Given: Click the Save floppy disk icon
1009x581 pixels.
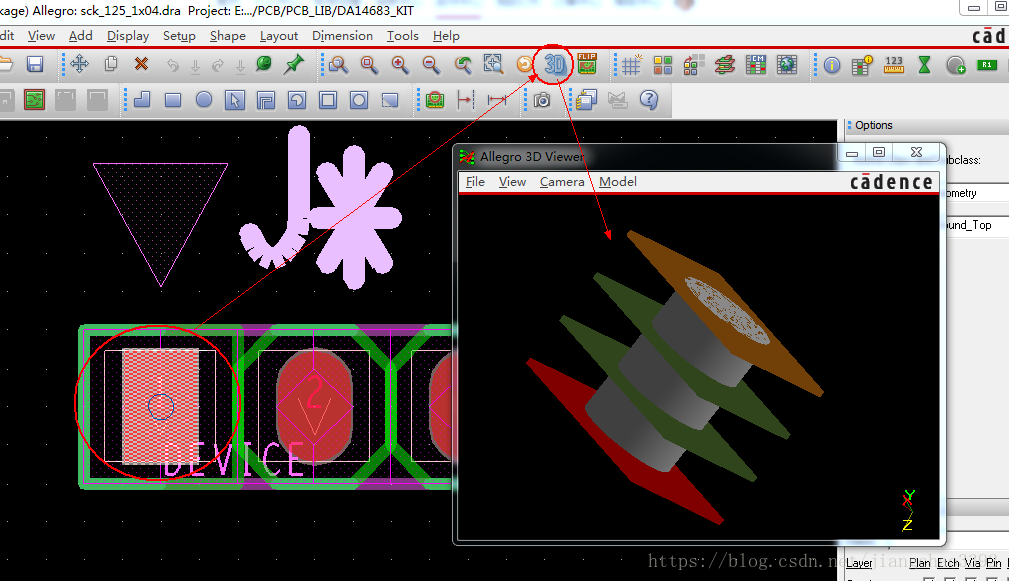Looking at the screenshot, I should tap(35, 64).
